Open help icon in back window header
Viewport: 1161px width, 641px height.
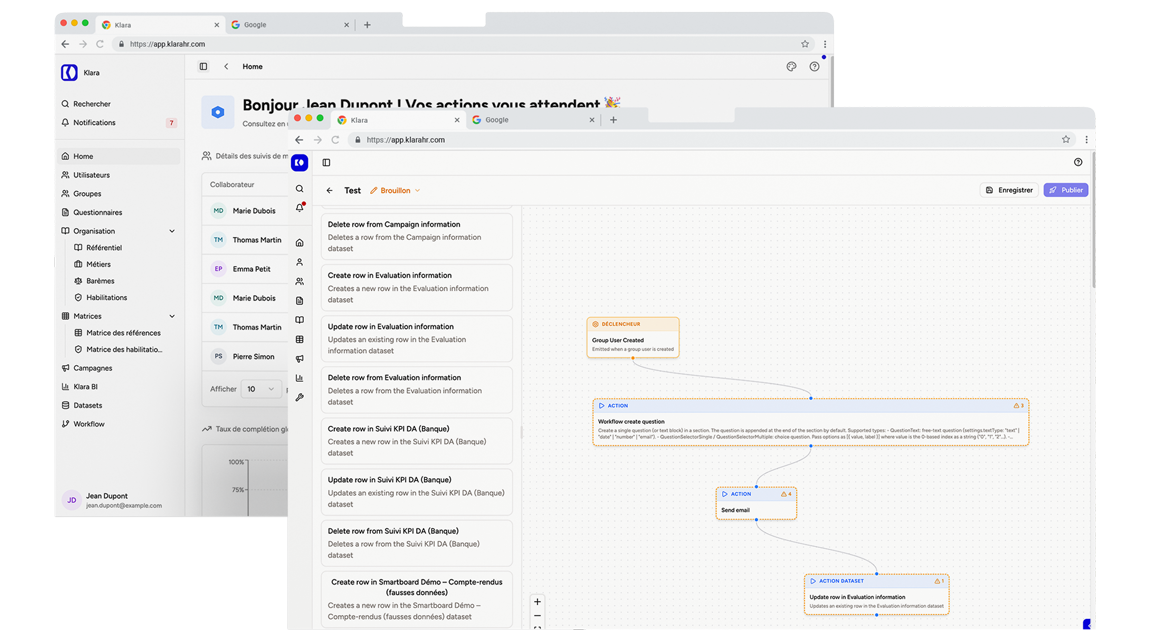(814, 67)
